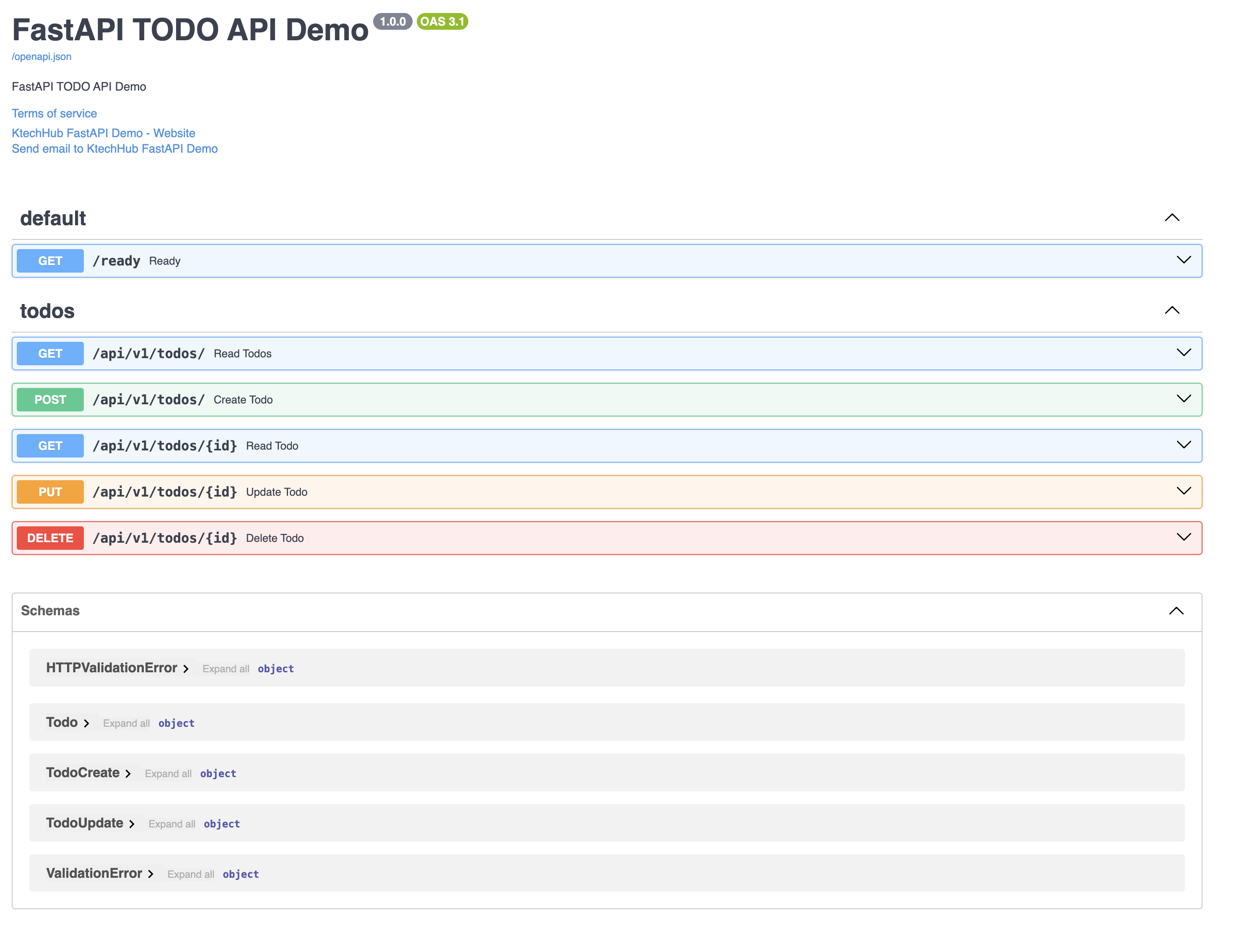Click the DELETE method badge

[x=50, y=538]
